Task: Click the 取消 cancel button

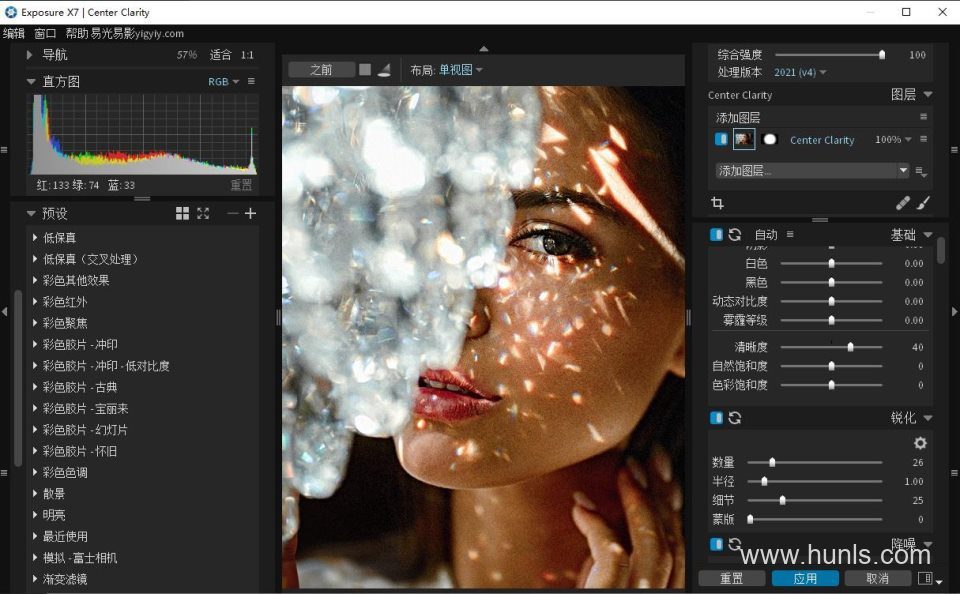Action: [x=878, y=579]
